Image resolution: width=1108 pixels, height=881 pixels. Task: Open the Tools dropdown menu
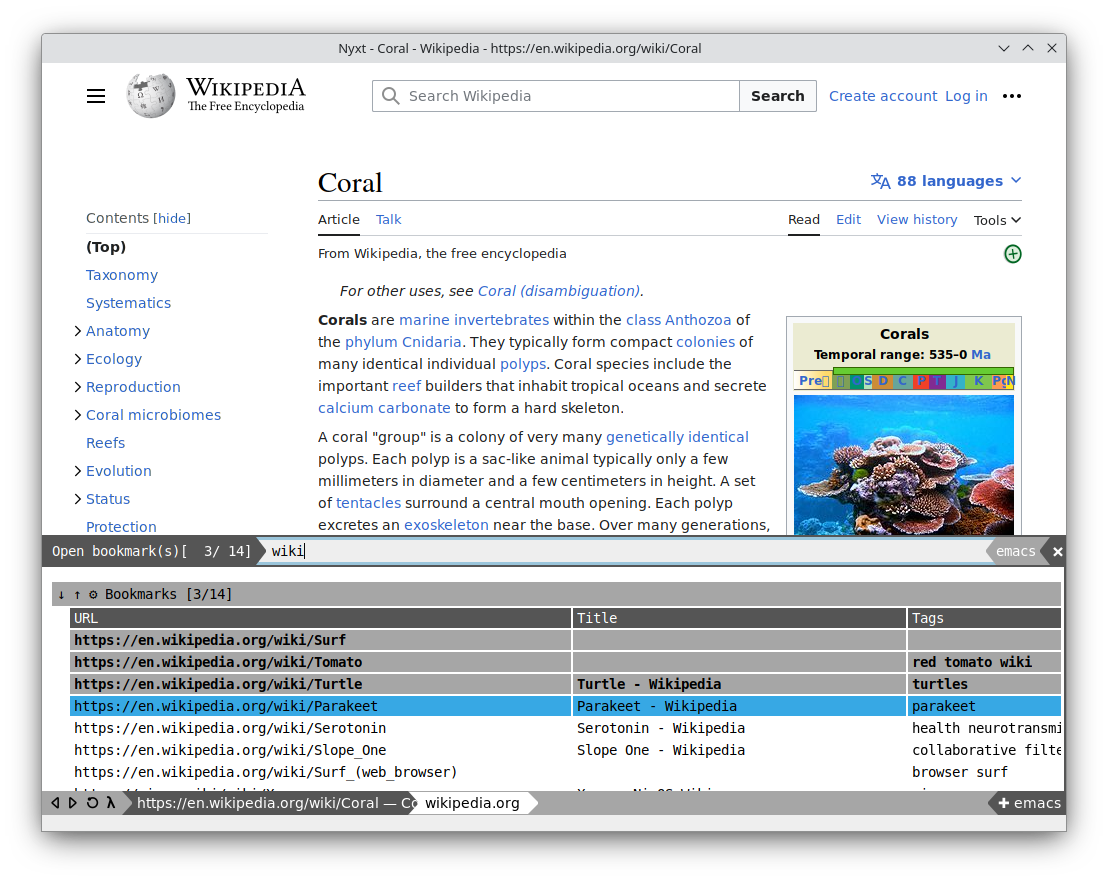997,220
